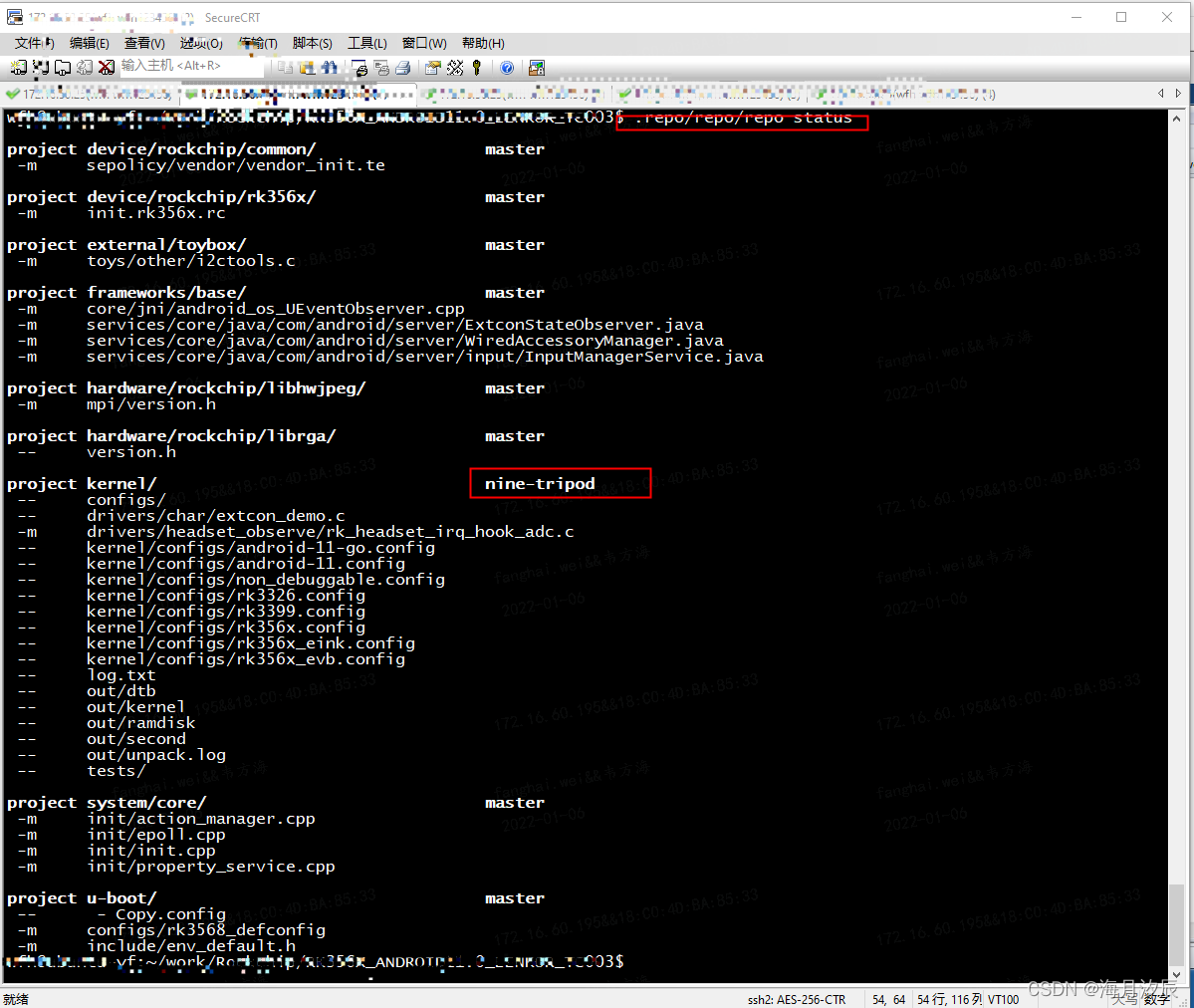Viewport: 1194px width, 1008px height.
Task: Click 'core/jni/android_os_UEventObserver.cpp' line
Action: click(x=275, y=310)
